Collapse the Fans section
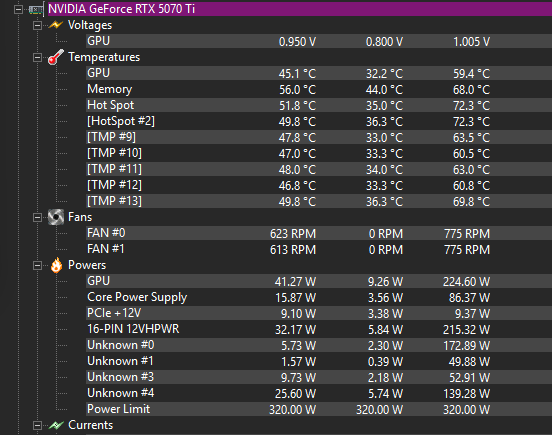 [37, 218]
